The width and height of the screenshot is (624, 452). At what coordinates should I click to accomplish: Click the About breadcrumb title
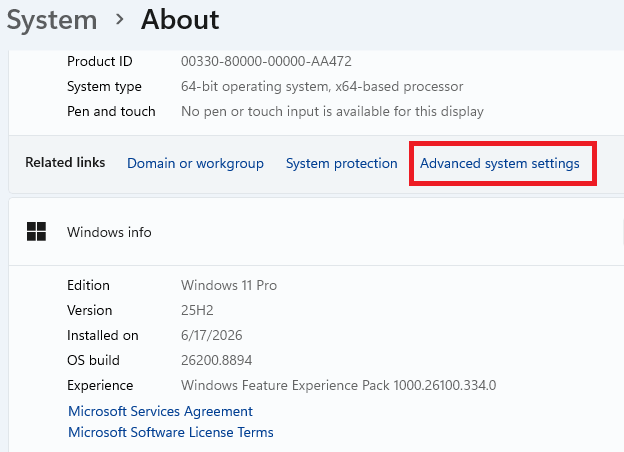(x=180, y=19)
